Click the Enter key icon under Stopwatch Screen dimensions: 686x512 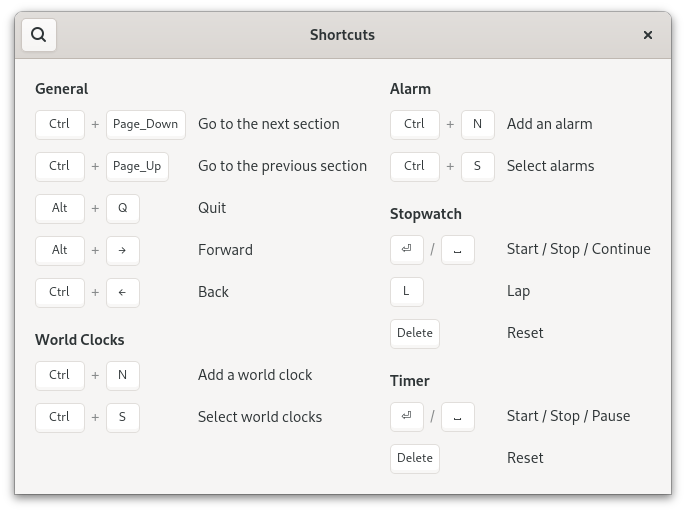[x=407, y=249]
